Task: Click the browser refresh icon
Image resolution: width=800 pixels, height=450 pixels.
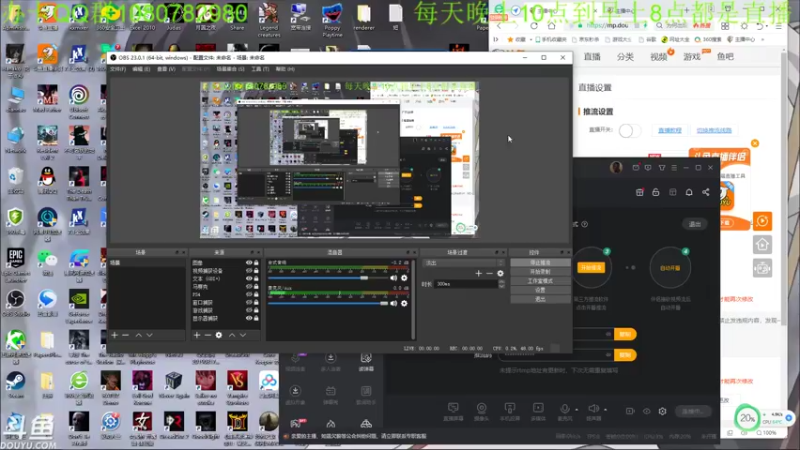Action: (x=534, y=26)
